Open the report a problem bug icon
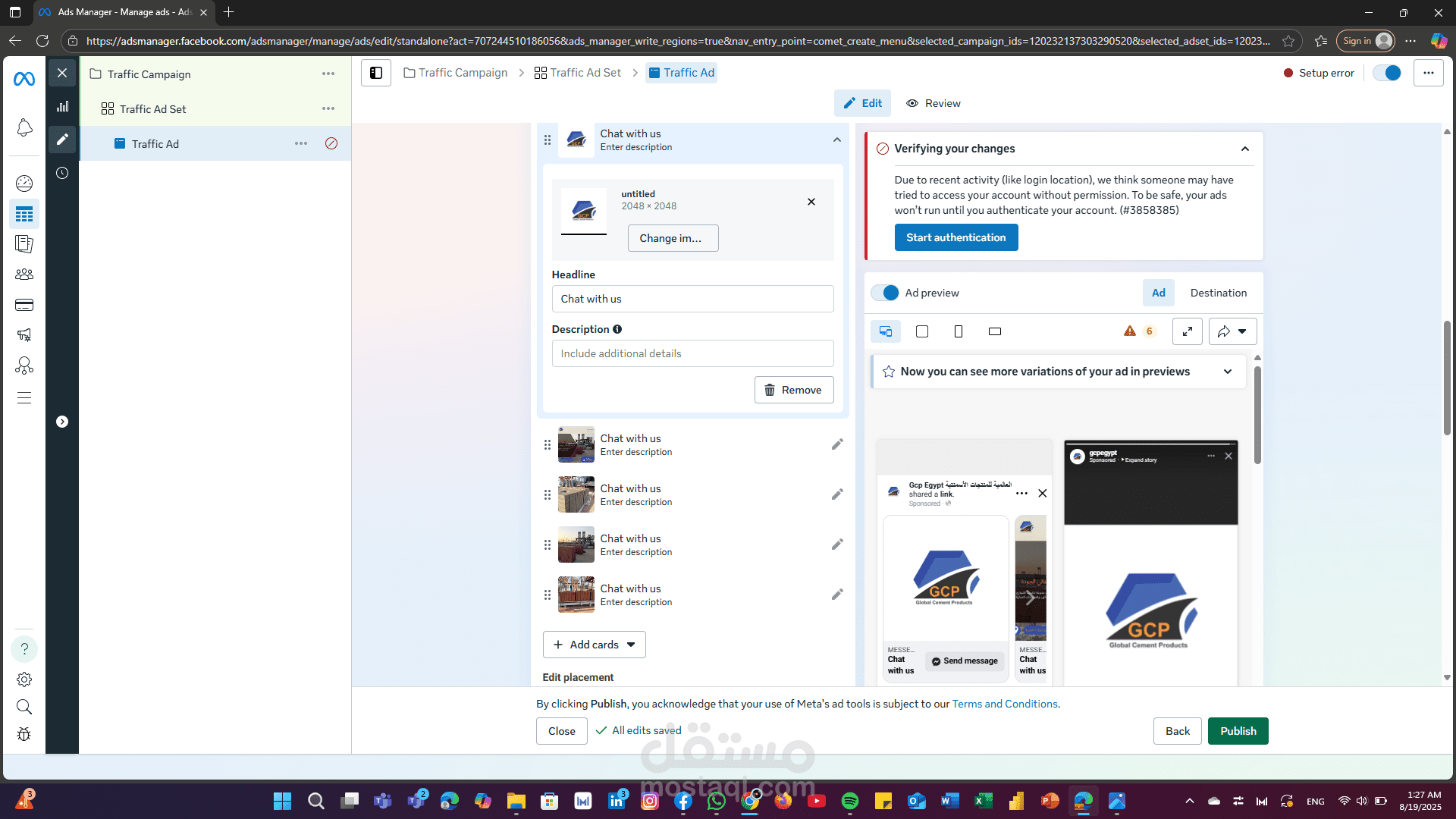 point(24,734)
